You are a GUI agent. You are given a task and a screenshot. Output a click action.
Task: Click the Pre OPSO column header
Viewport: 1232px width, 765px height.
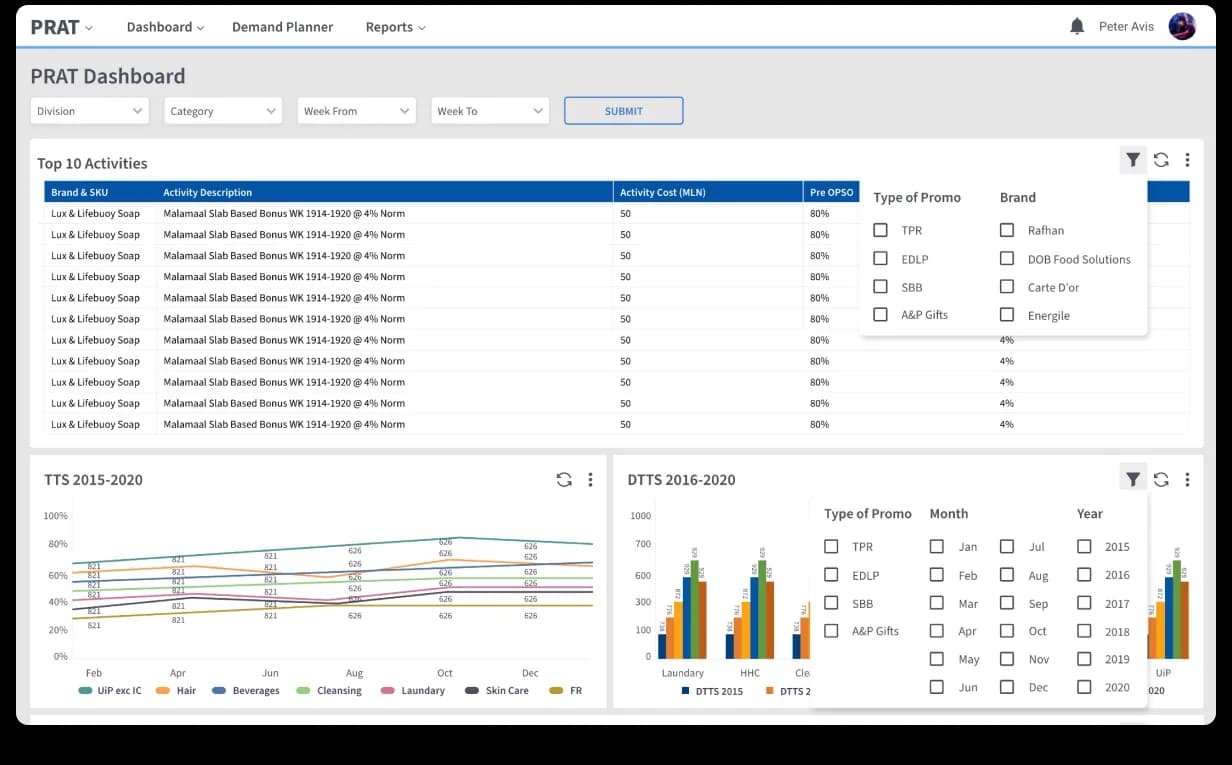tap(832, 192)
